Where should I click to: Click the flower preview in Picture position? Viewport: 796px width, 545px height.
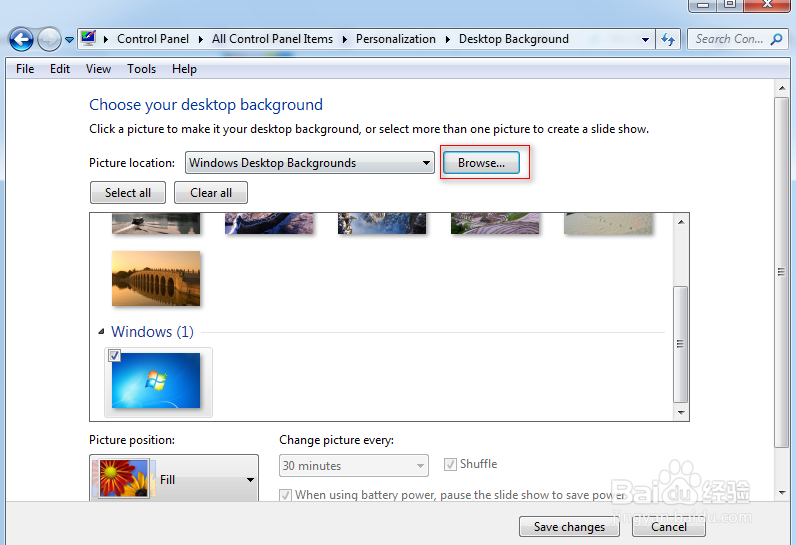coord(124,478)
